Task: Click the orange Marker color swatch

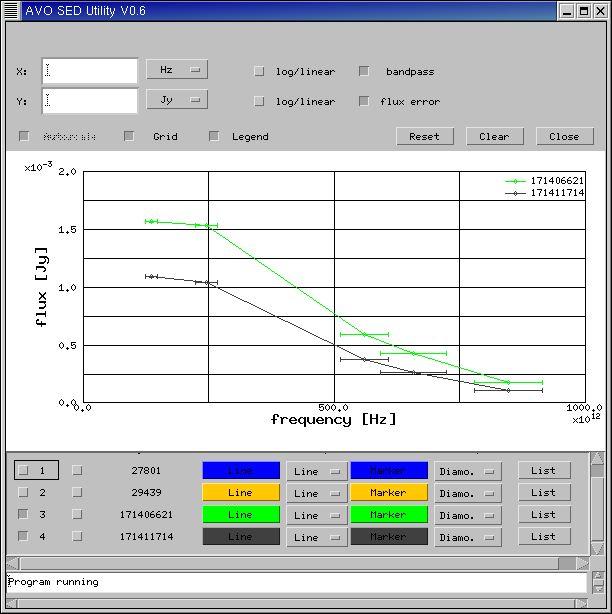Action: (388, 492)
